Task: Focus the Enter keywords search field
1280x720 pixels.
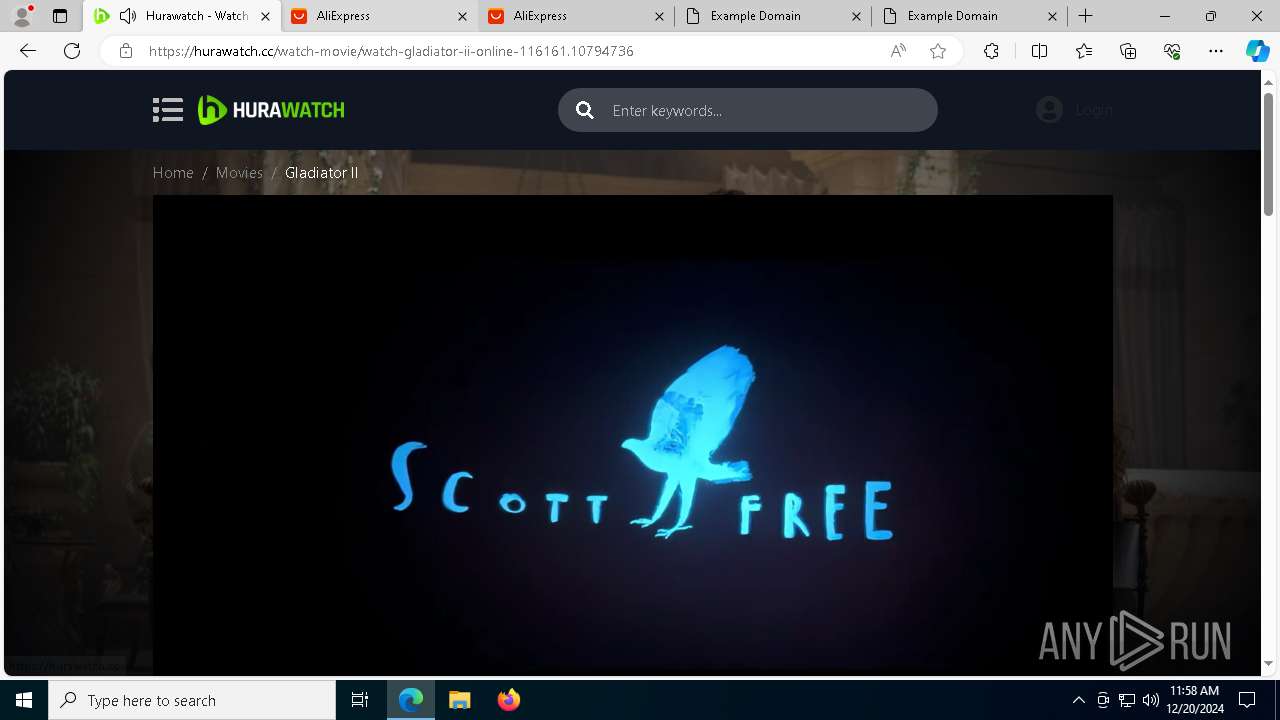Action: point(748,110)
